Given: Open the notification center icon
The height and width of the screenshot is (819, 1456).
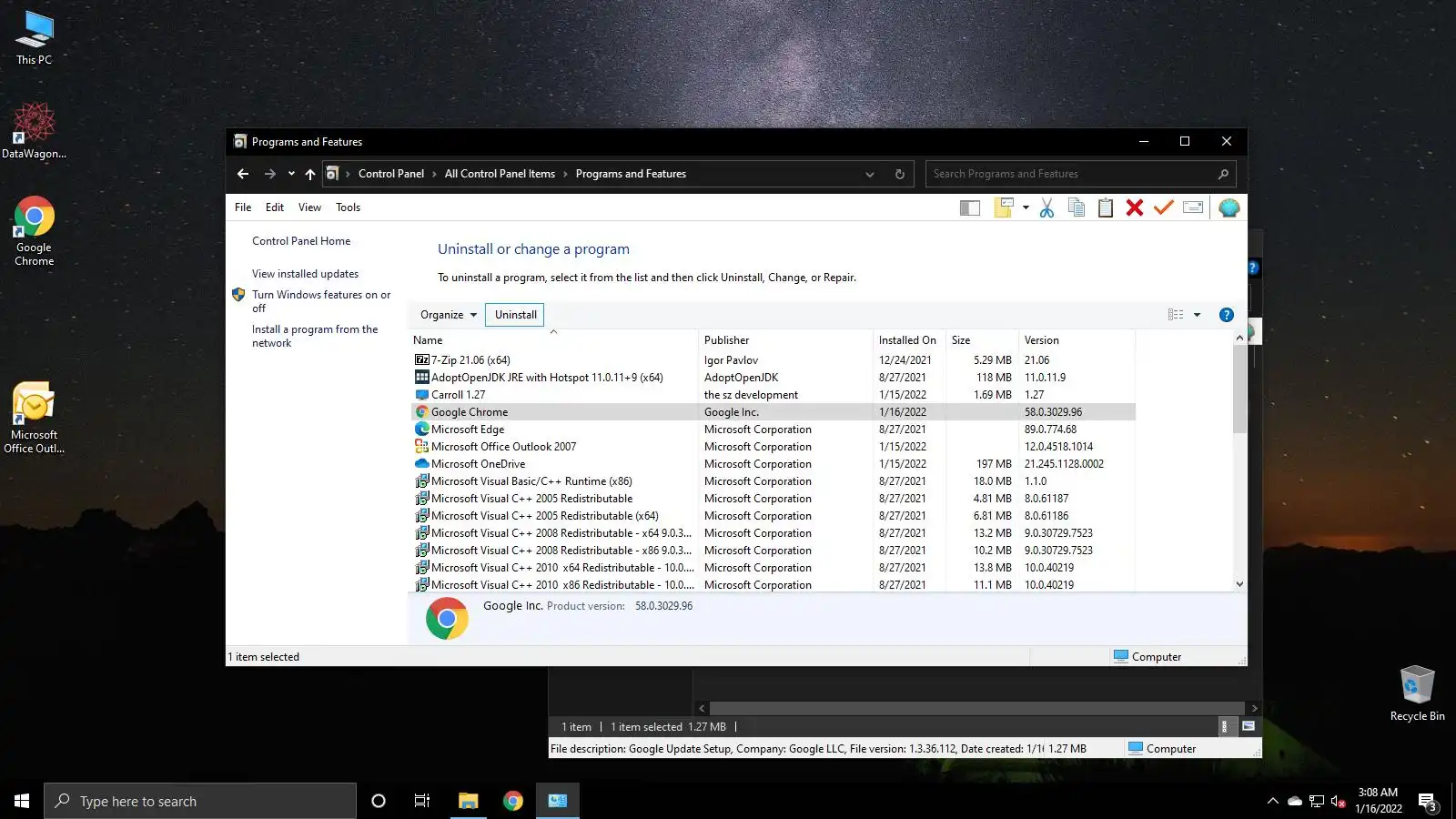Looking at the screenshot, I should (1428, 801).
